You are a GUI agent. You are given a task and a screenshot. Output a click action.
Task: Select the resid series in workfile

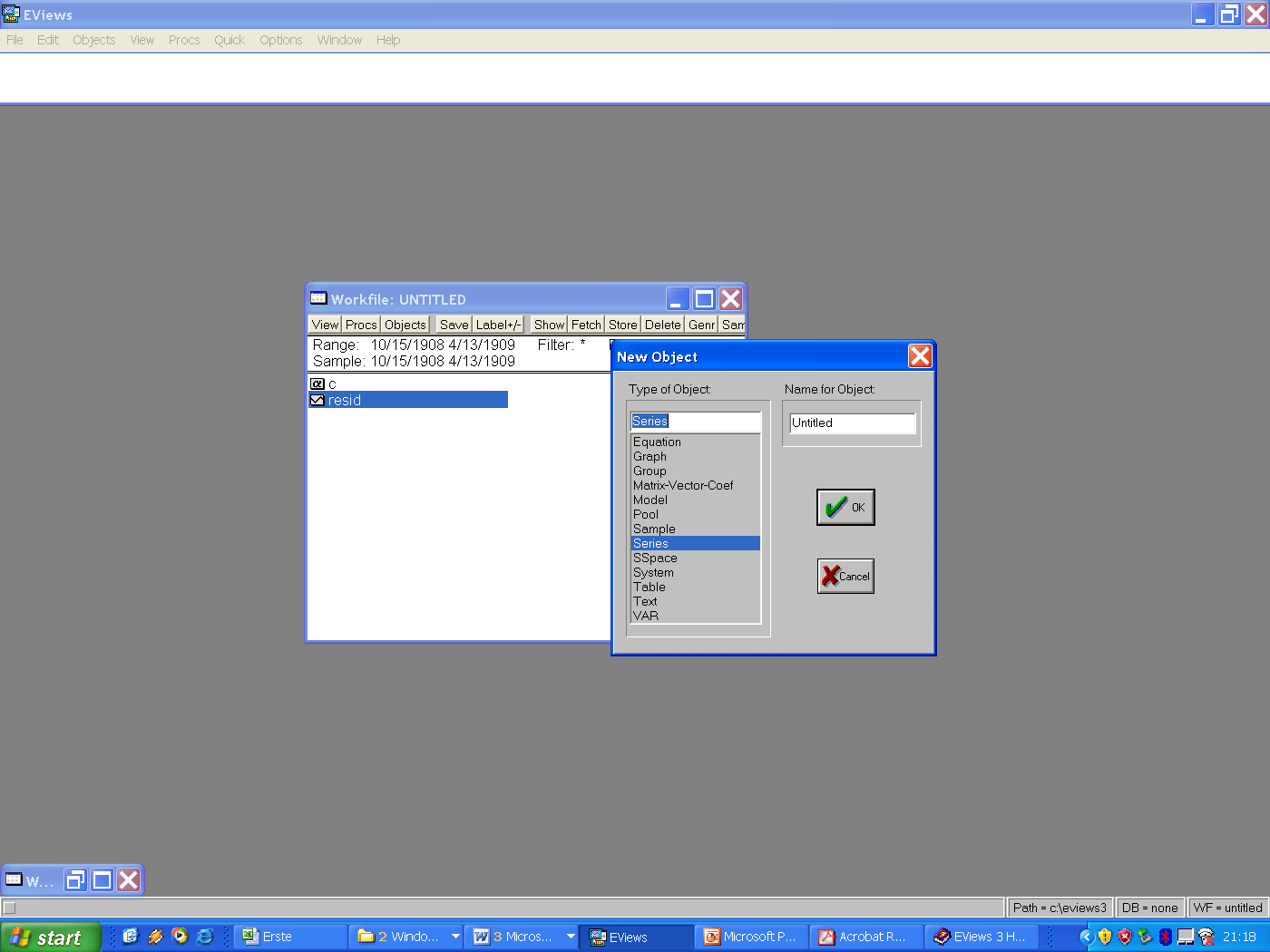(x=408, y=400)
